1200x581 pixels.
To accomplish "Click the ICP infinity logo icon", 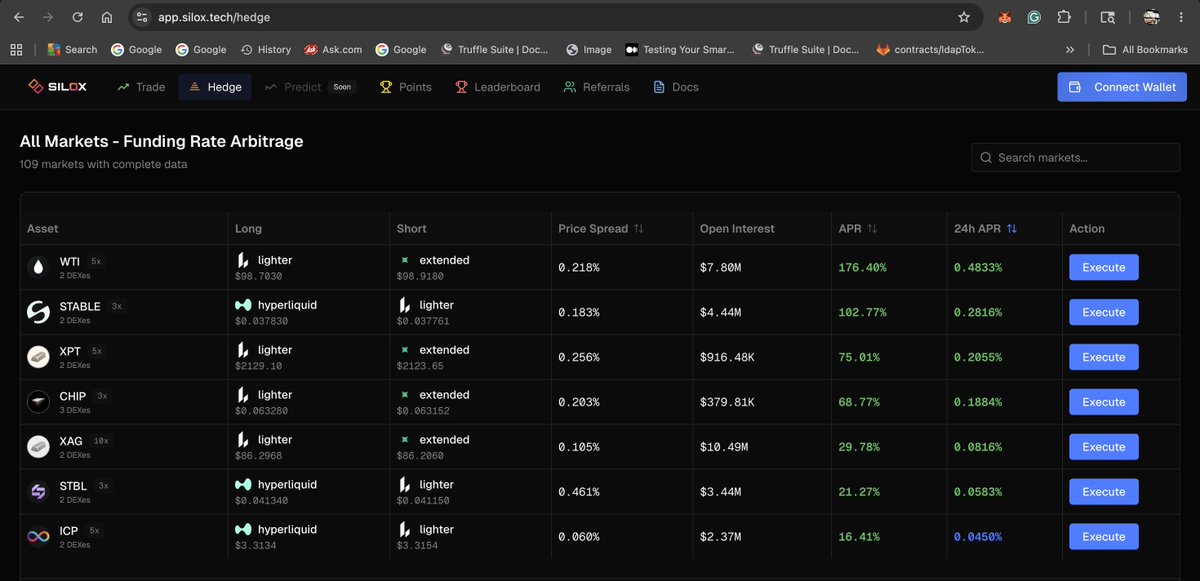I will (38, 537).
